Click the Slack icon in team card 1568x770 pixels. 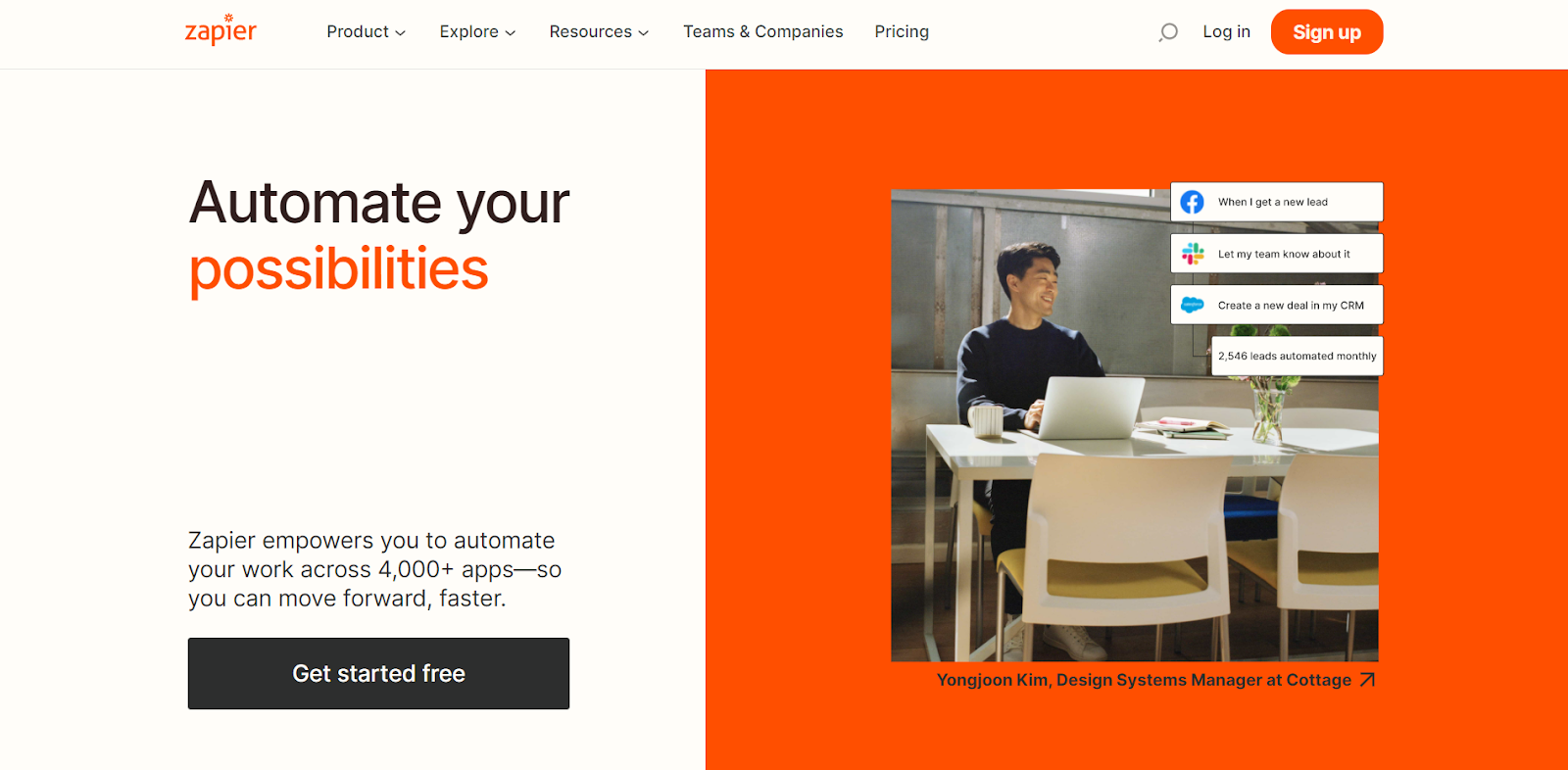click(x=1193, y=254)
